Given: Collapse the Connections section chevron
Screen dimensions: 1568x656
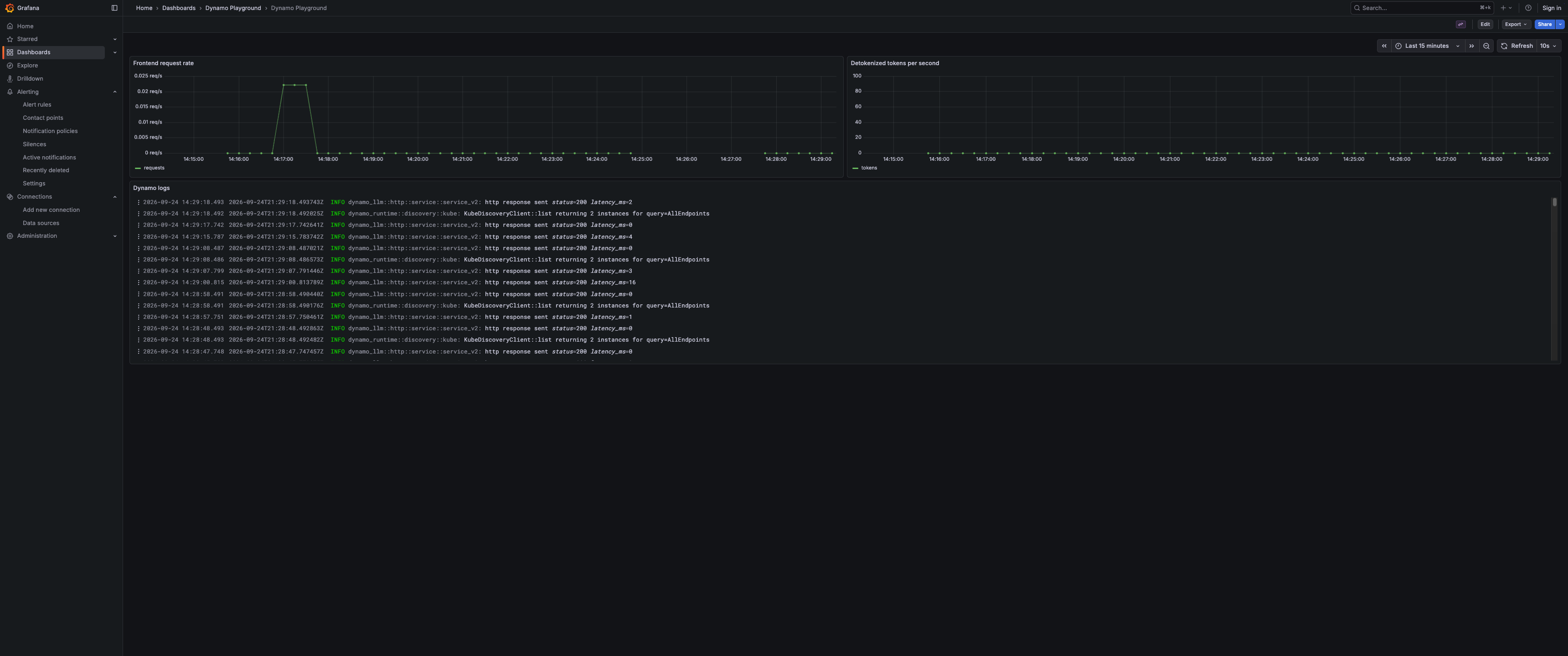Looking at the screenshot, I should (114, 196).
